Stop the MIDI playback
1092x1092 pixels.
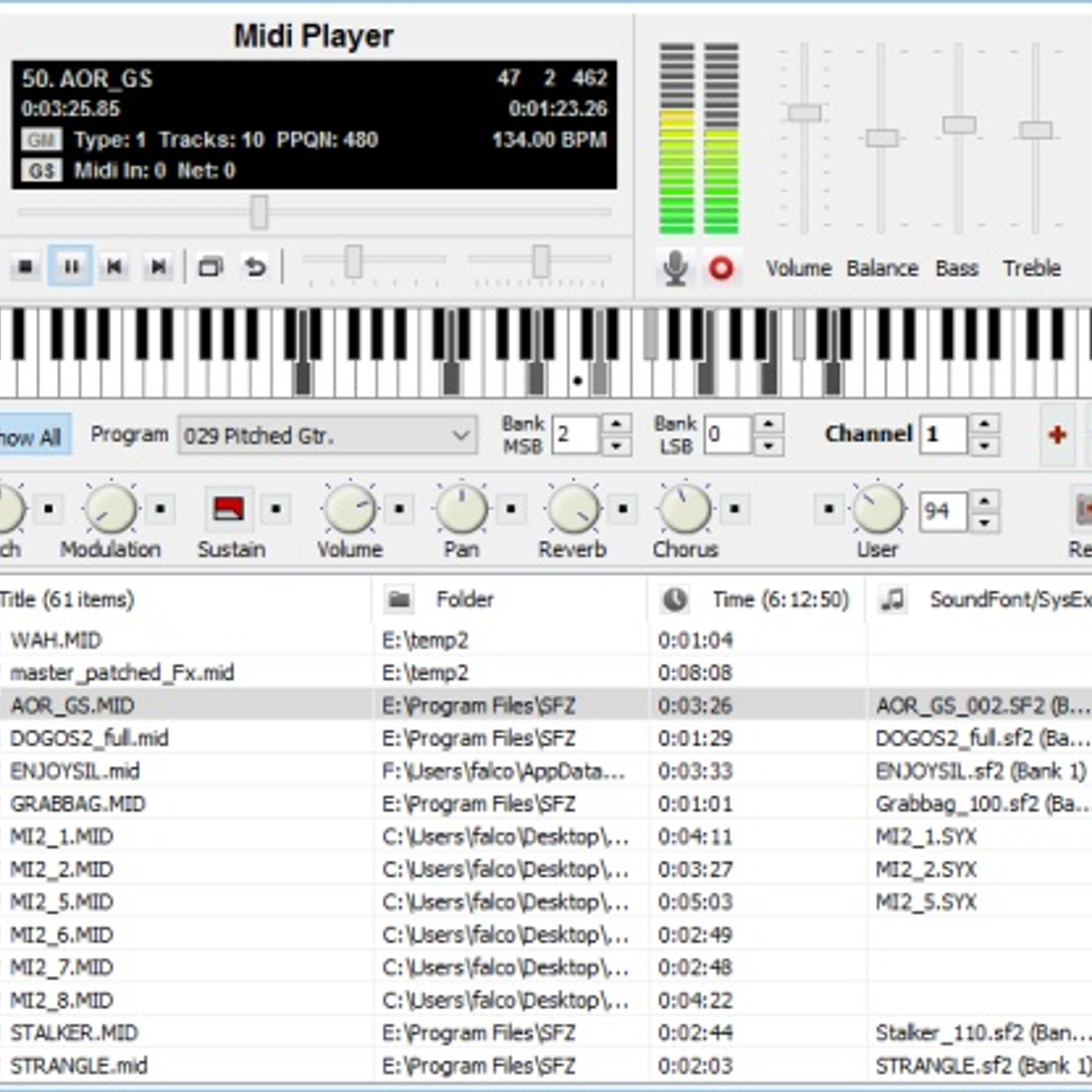(25, 267)
